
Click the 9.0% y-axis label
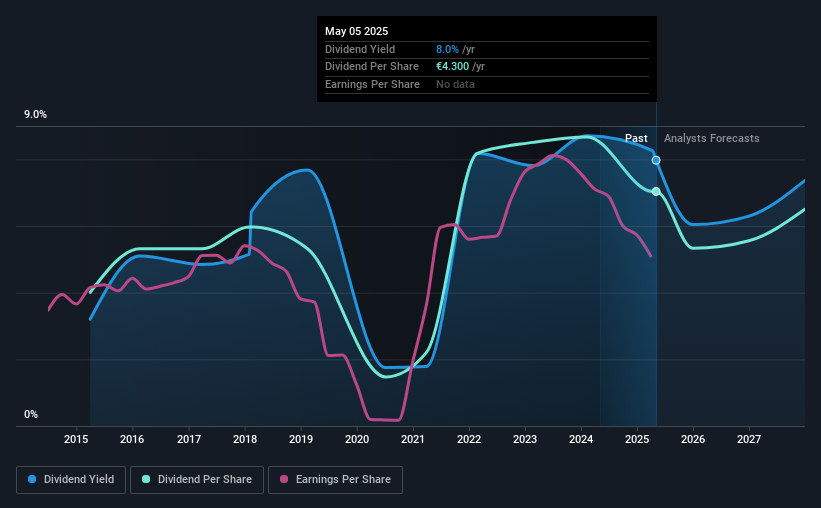35,115
